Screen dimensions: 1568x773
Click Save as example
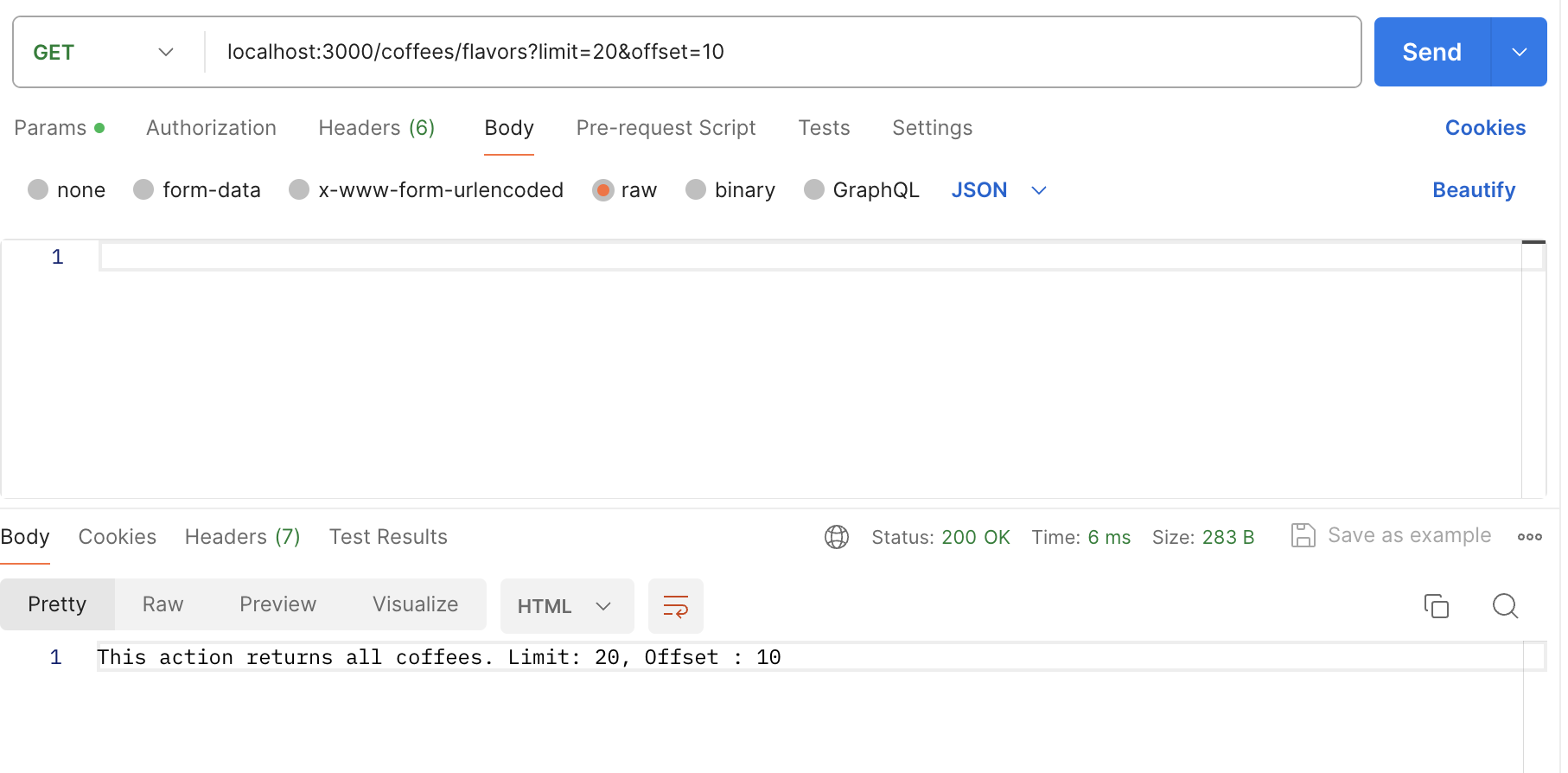click(x=1409, y=536)
